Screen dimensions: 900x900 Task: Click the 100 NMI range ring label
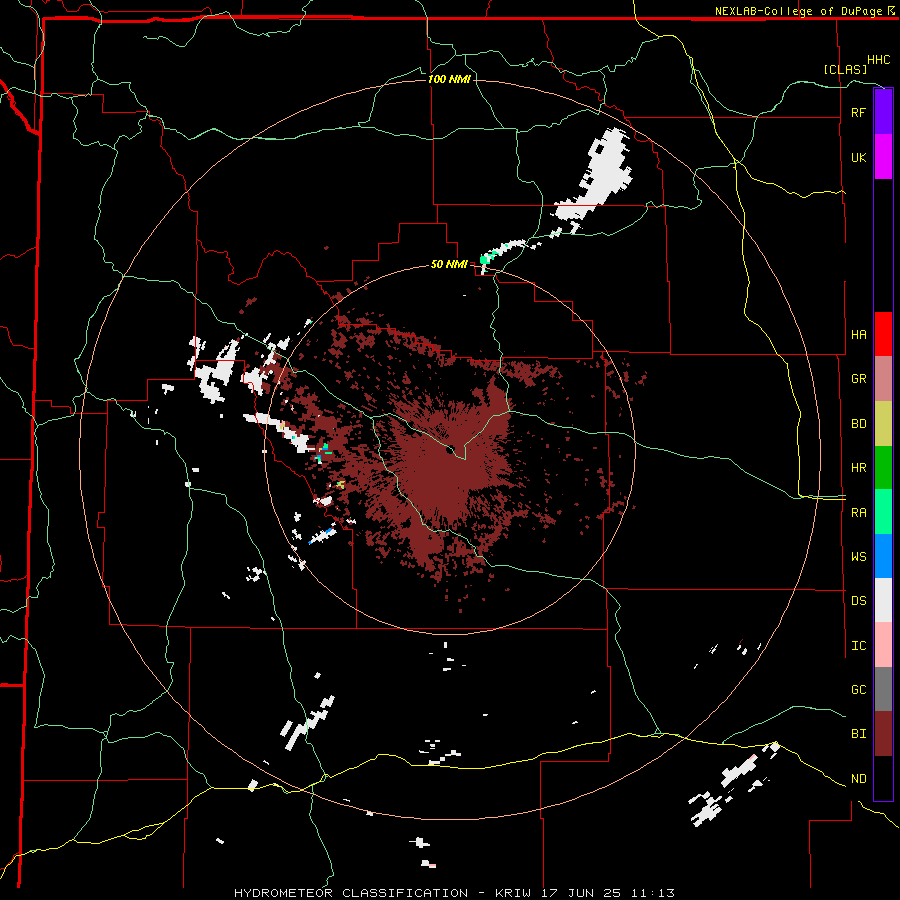[449, 79]
